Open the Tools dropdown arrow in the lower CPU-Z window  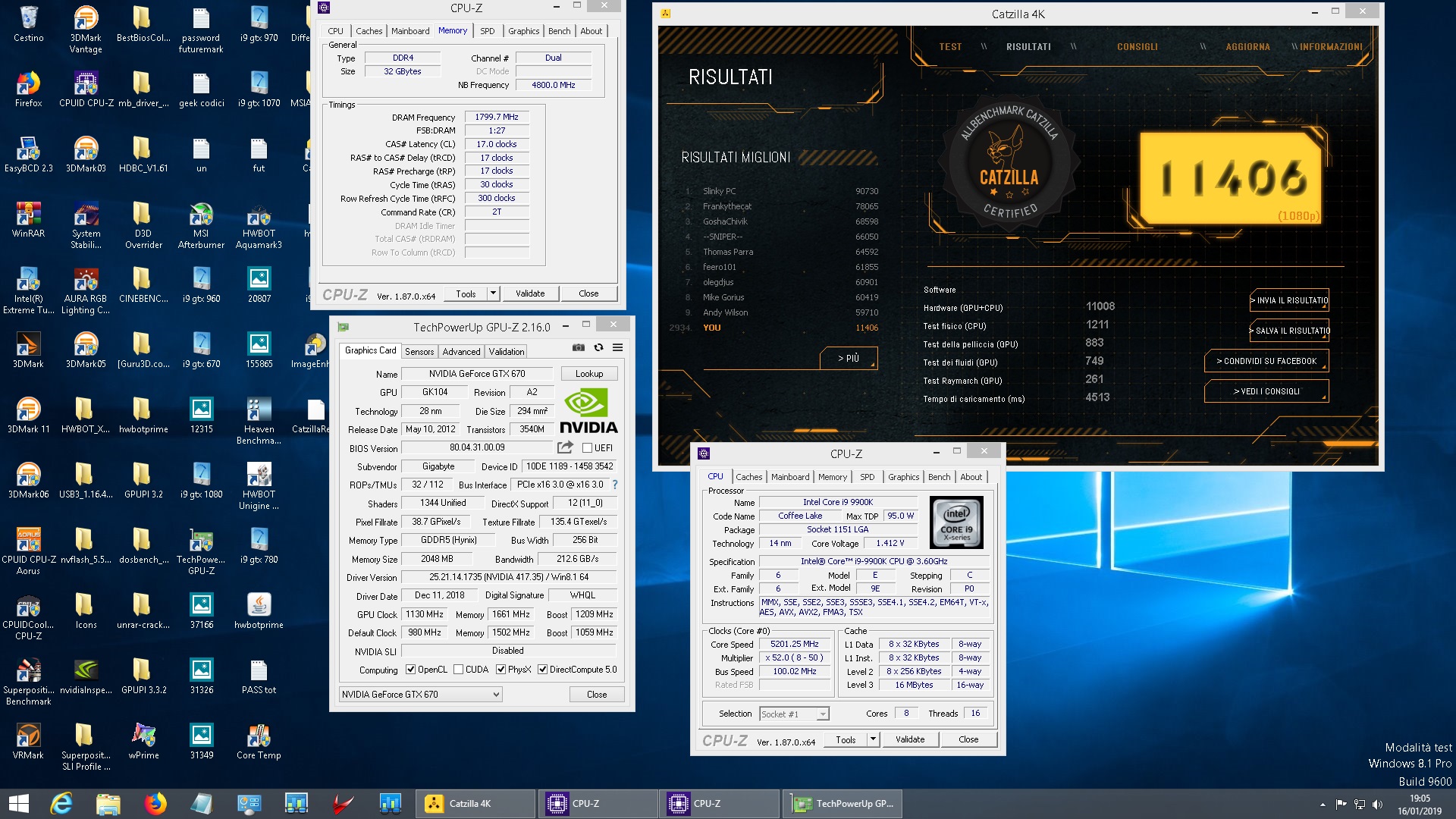tap(873, 739)
